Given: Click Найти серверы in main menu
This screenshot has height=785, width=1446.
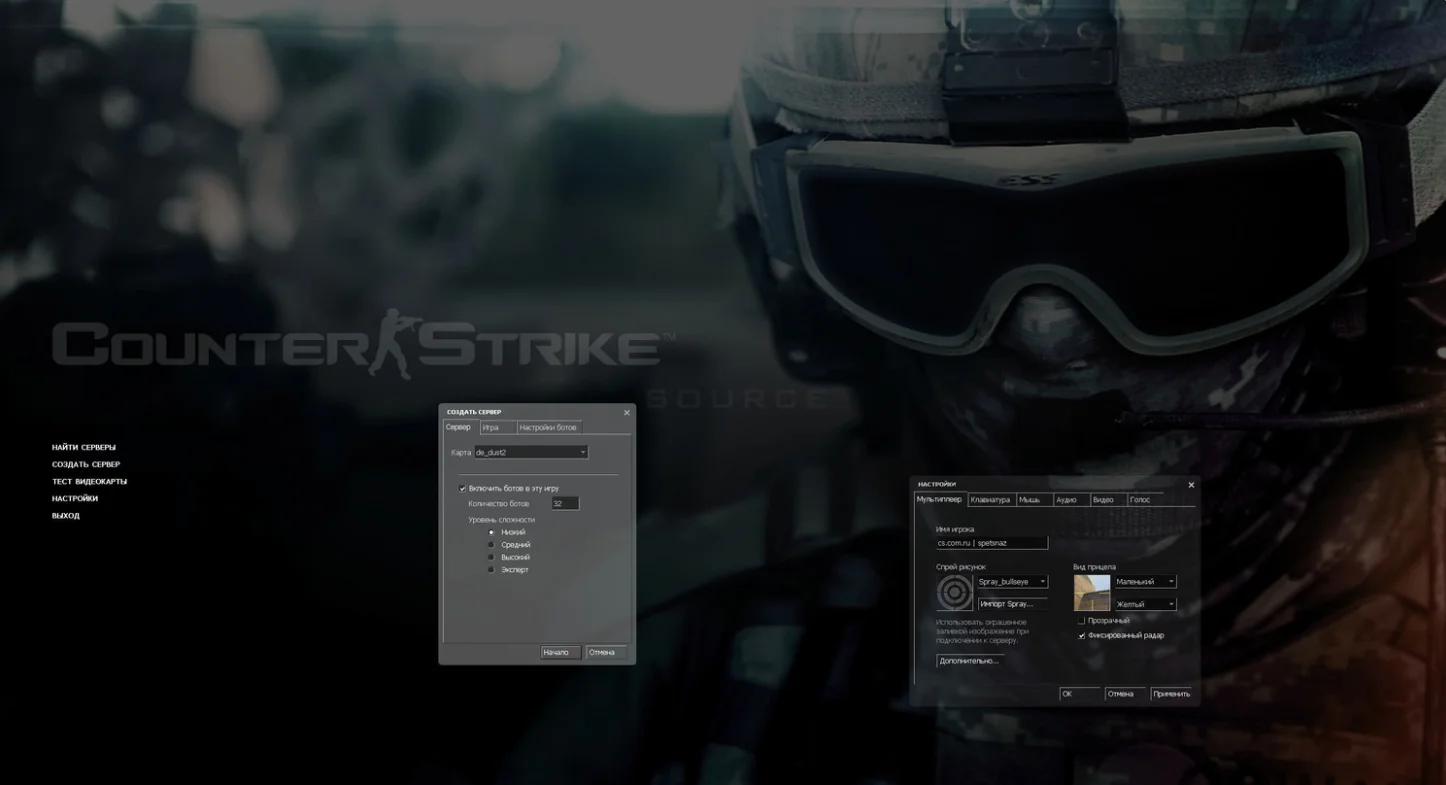Looking at the screenshot, I should click(84, 448).
